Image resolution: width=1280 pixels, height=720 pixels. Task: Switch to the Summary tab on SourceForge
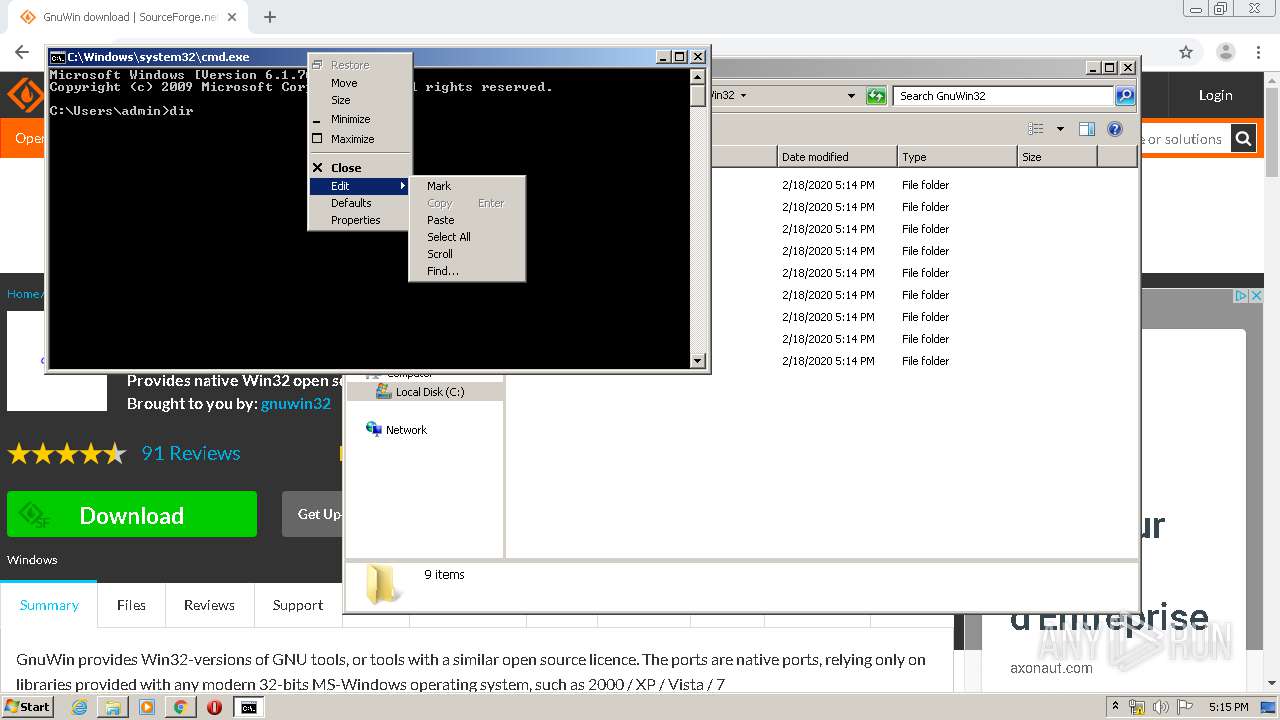49,605
